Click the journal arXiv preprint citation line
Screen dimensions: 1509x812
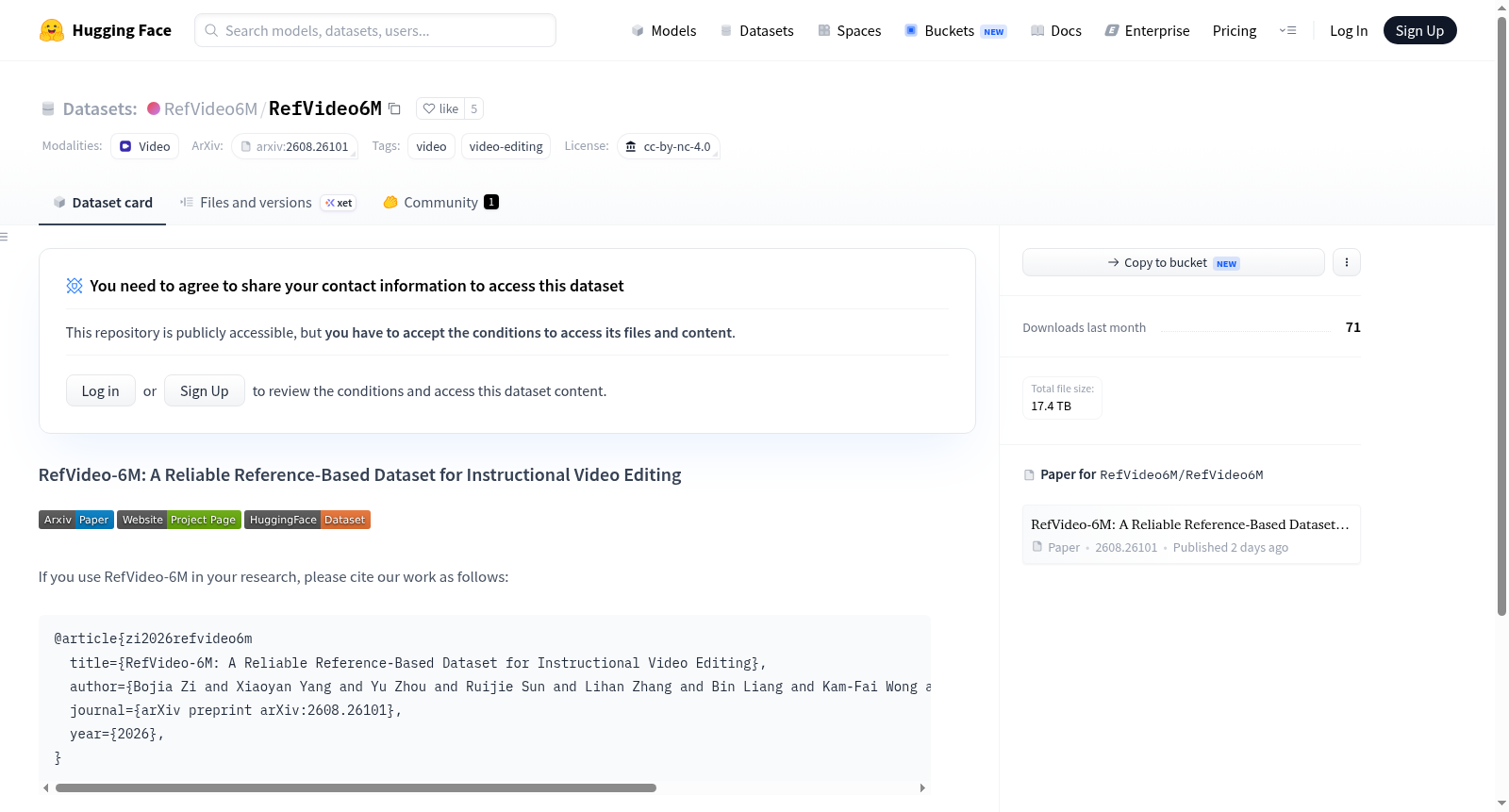[x=236, y=710]
